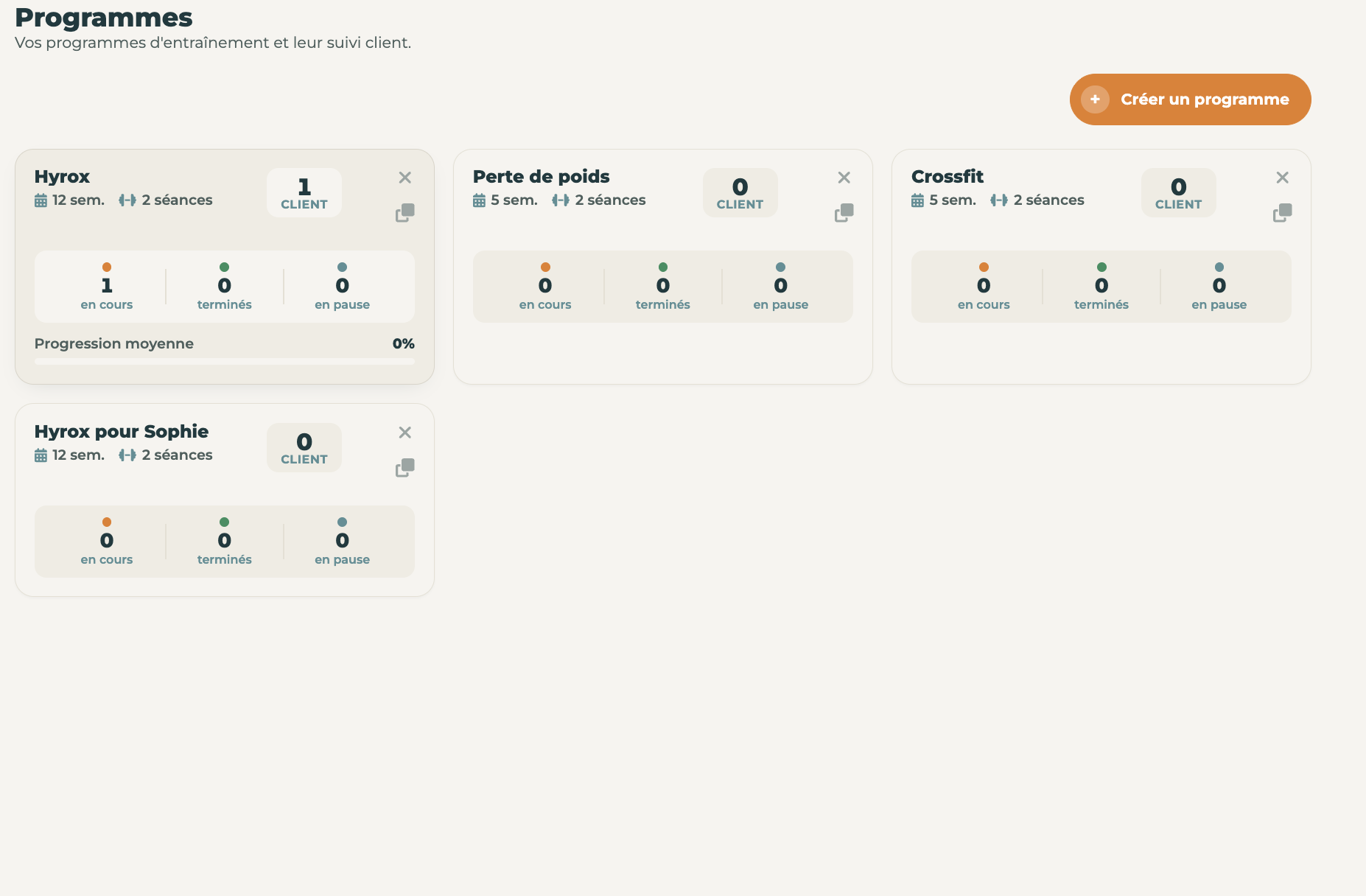Select 'en cours' stat on Hyrox pour Sophie
The width and height of the screenshot is (1366, 896).
coord(107,542)
